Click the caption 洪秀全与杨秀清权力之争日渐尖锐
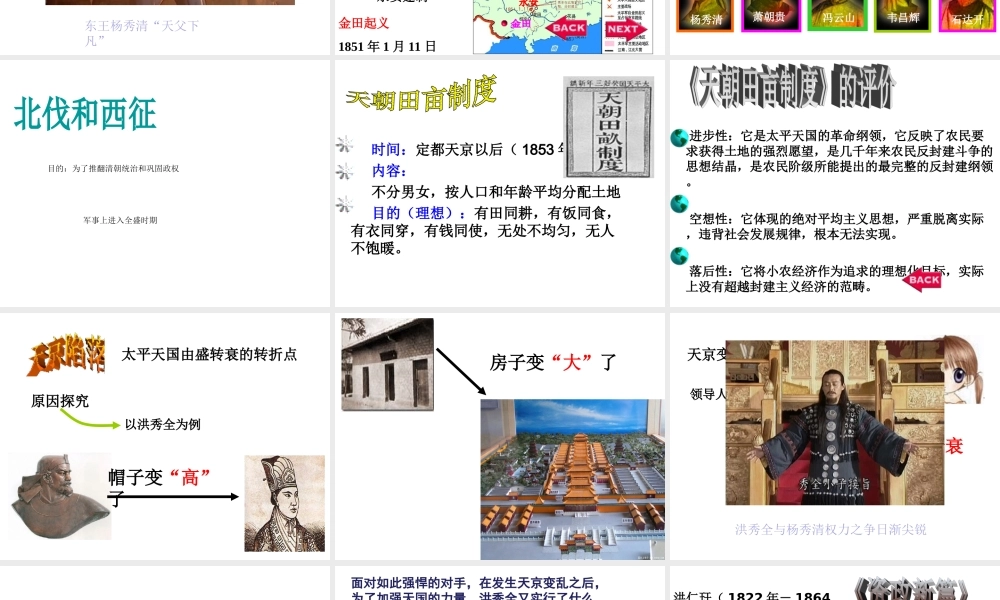The width and height of the screenshot is (1000, 600). click(830, 529)
